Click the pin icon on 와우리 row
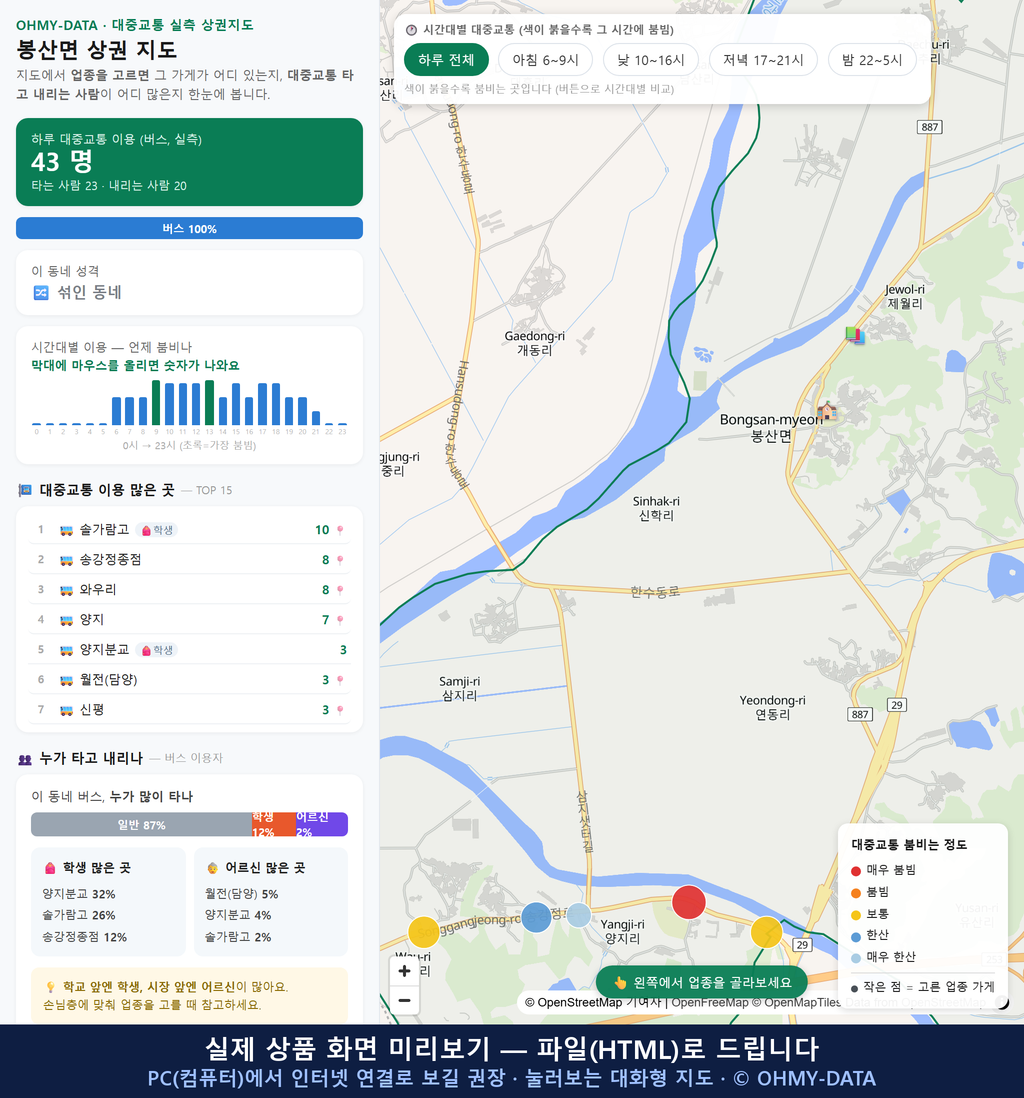The image size is (1024, 1098). [x=340, y=590]
